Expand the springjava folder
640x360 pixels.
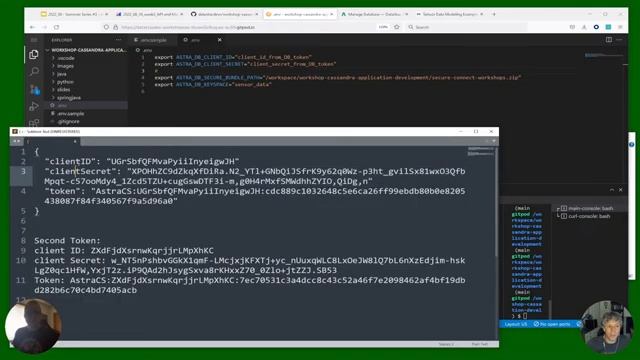pyautogui.click(x=69, y=98)
